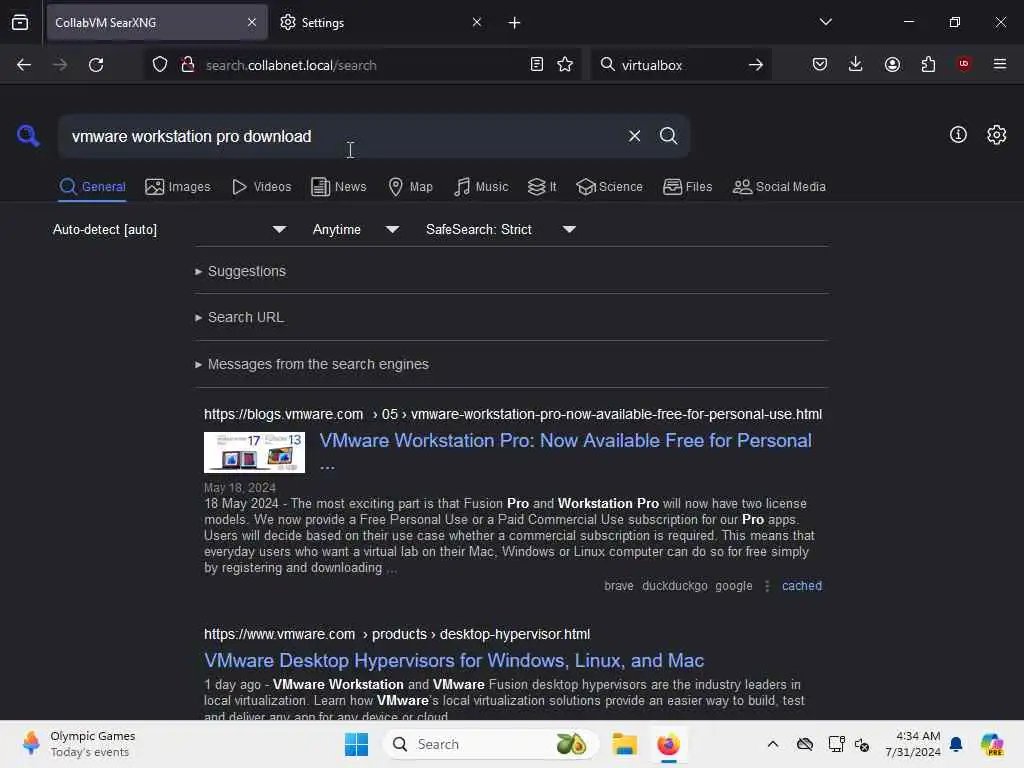
Task: Click the uBlock Origin extension icon
Action: pyautogui.click(x=964, y=64)
